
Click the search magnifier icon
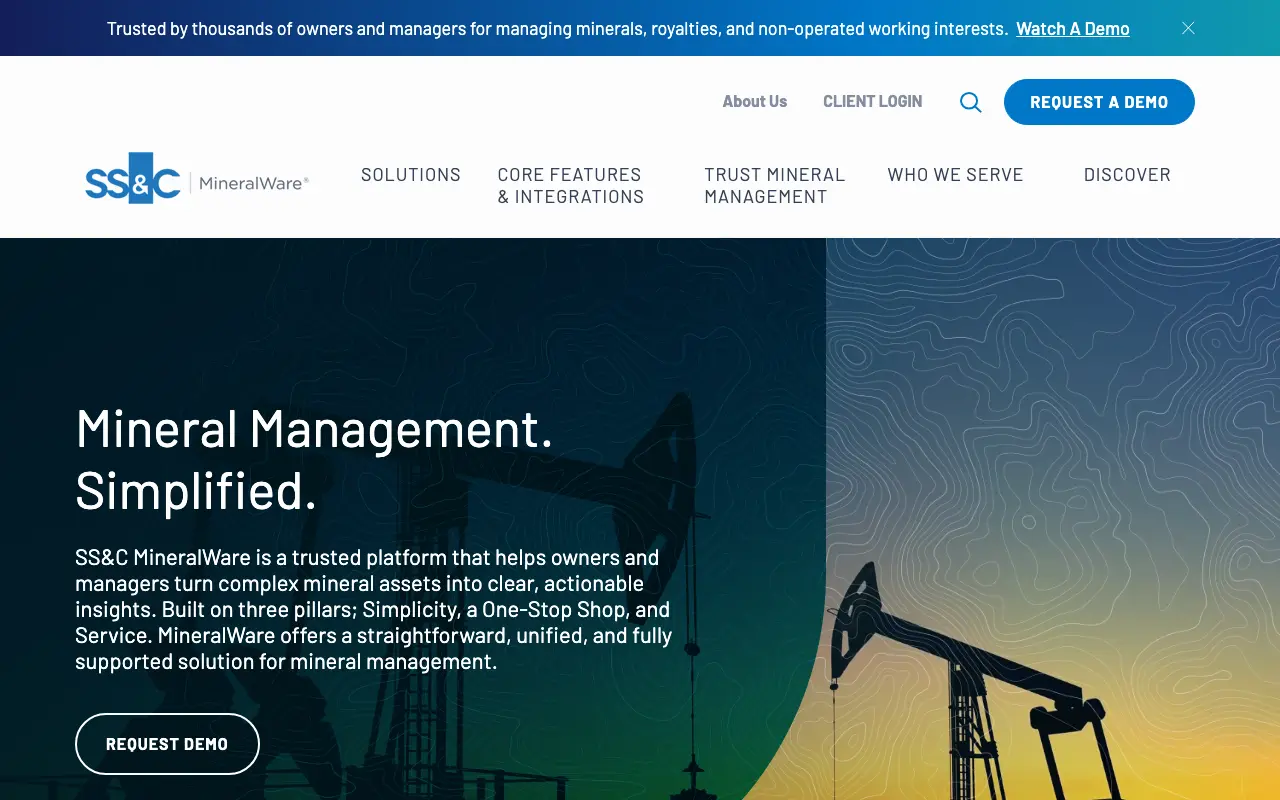click(x=970, y=102)
